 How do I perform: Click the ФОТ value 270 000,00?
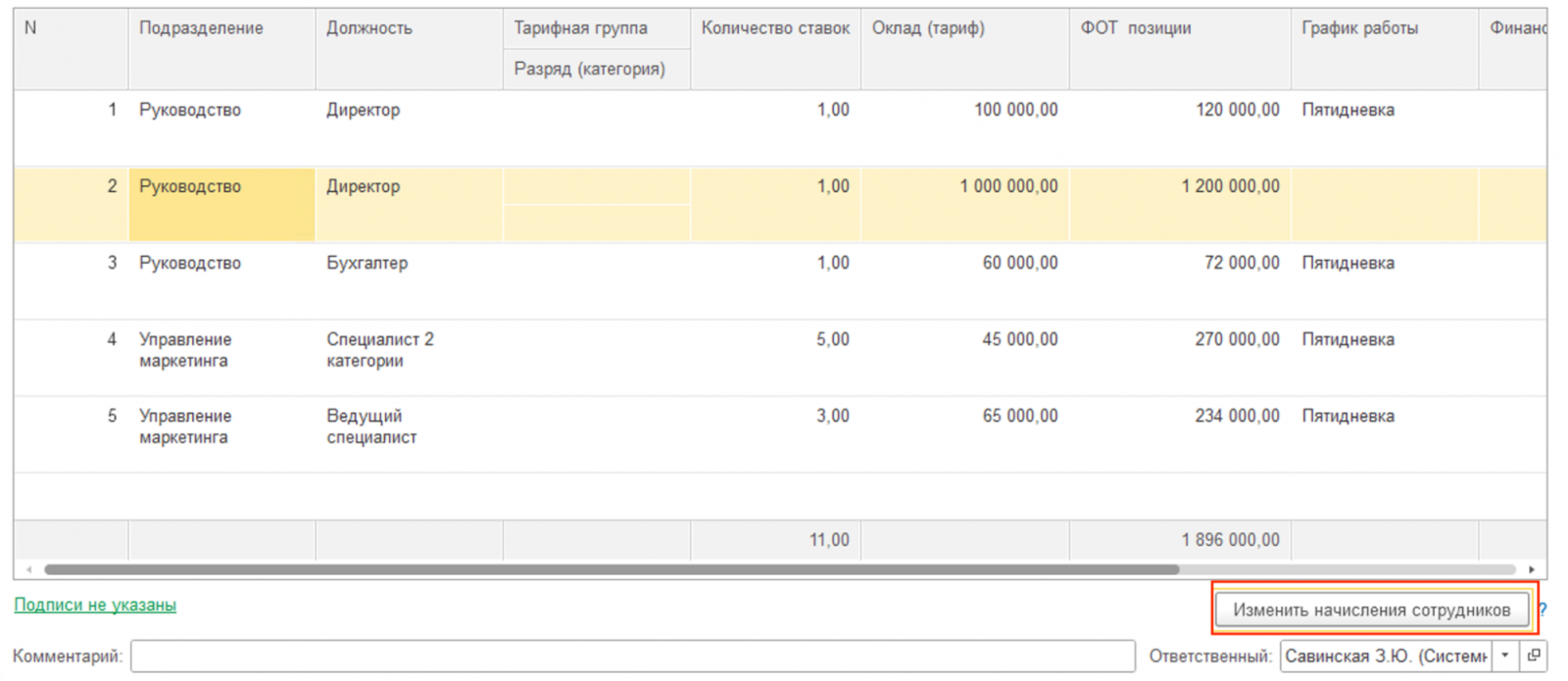(1238, 339)
